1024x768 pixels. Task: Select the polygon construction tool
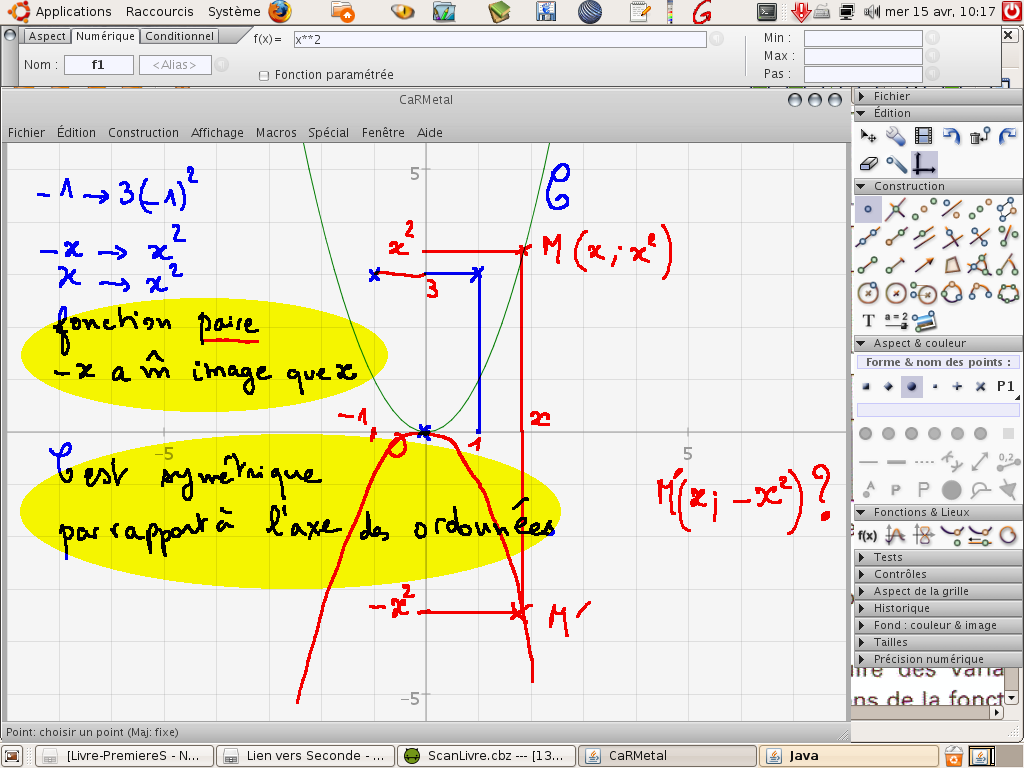952,265
